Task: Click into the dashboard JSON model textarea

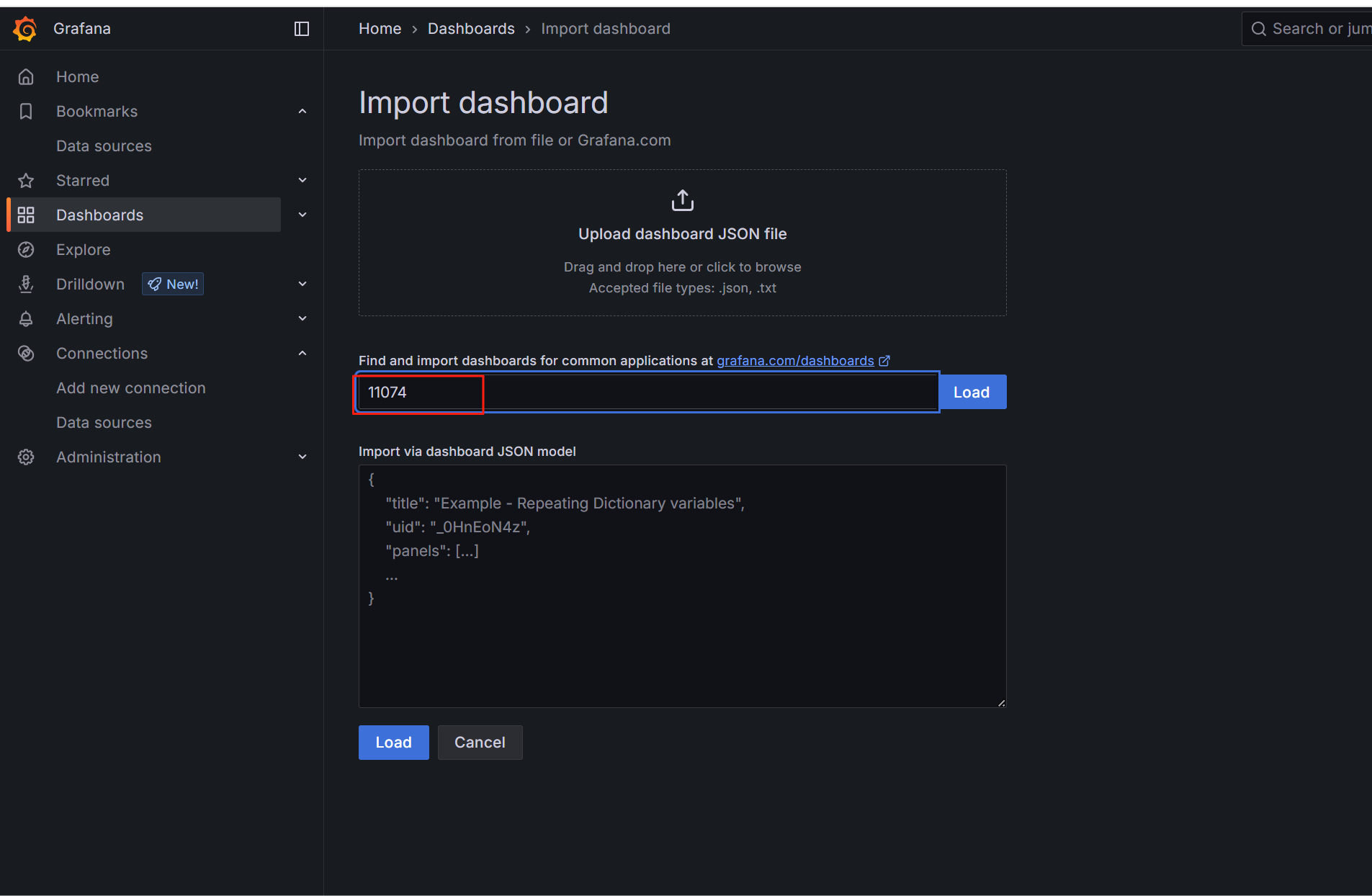Action: [683, 586]
